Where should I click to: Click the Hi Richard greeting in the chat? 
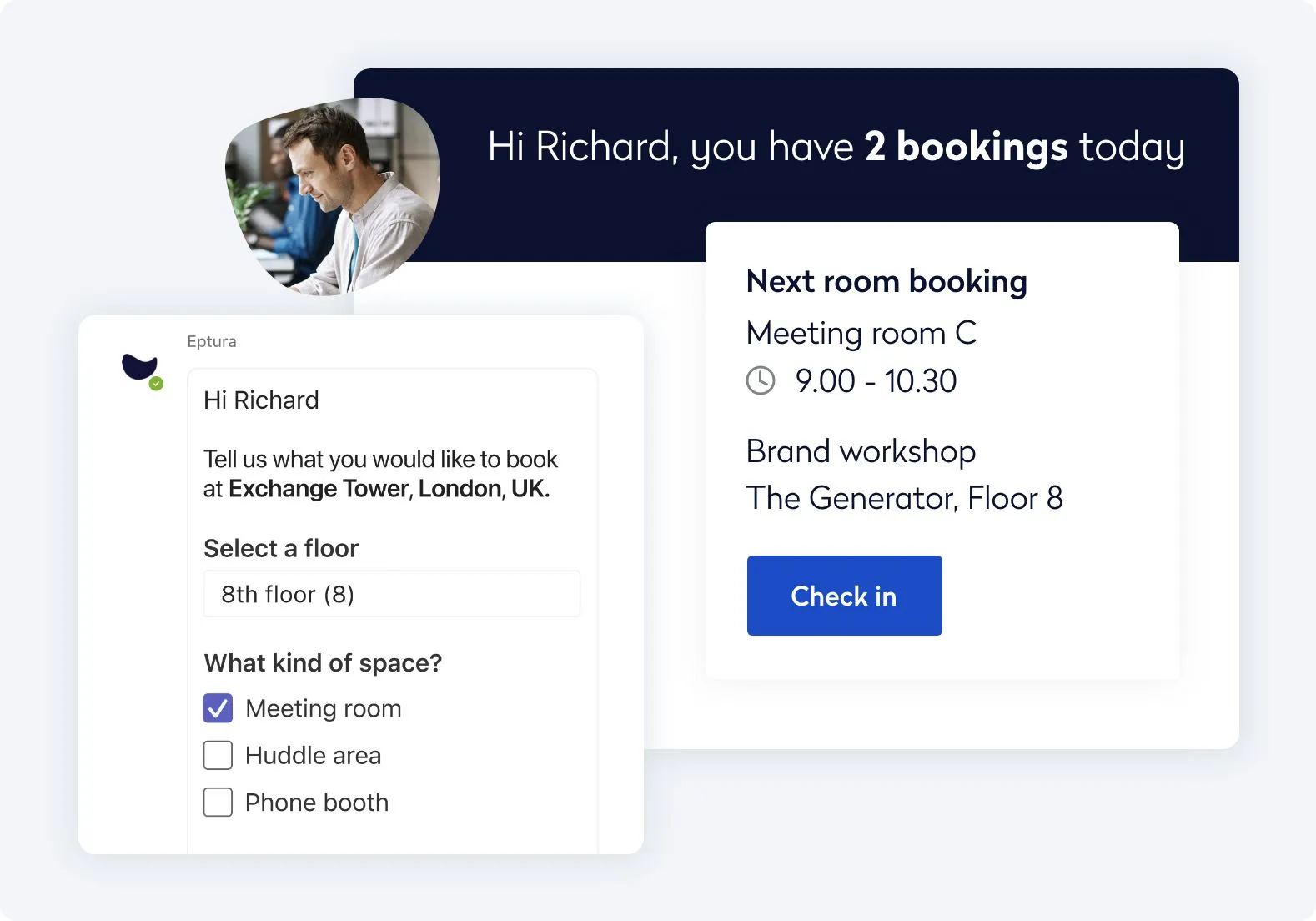click(261, 400)
